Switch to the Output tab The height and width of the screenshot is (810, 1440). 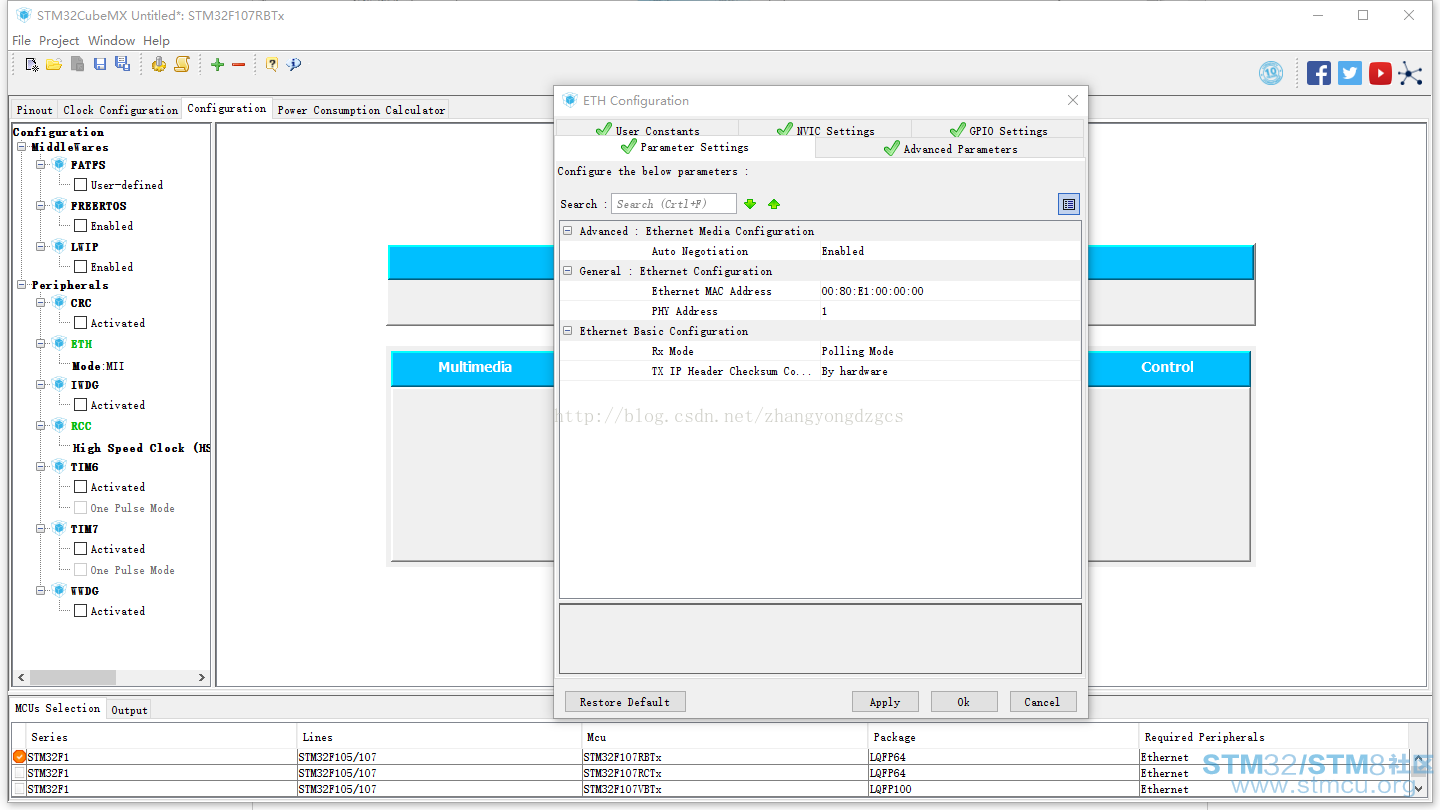129,710
